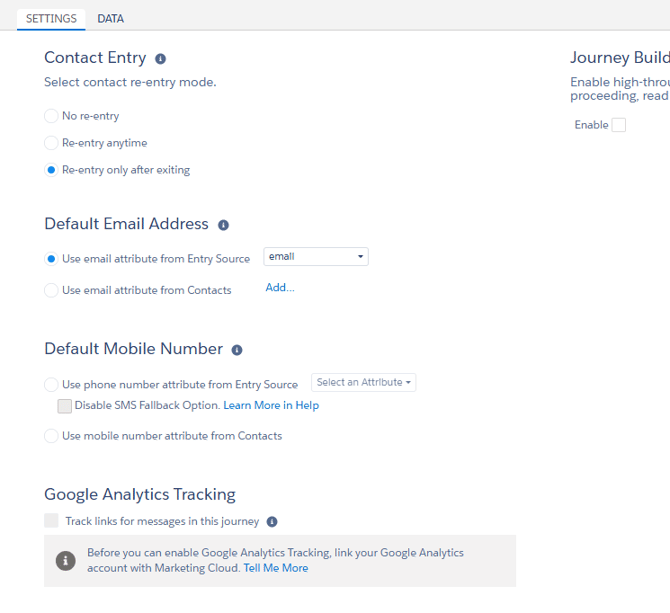670x613 pixels.
Task: Click the Google Analytics notice info icon
Action: 66,561
